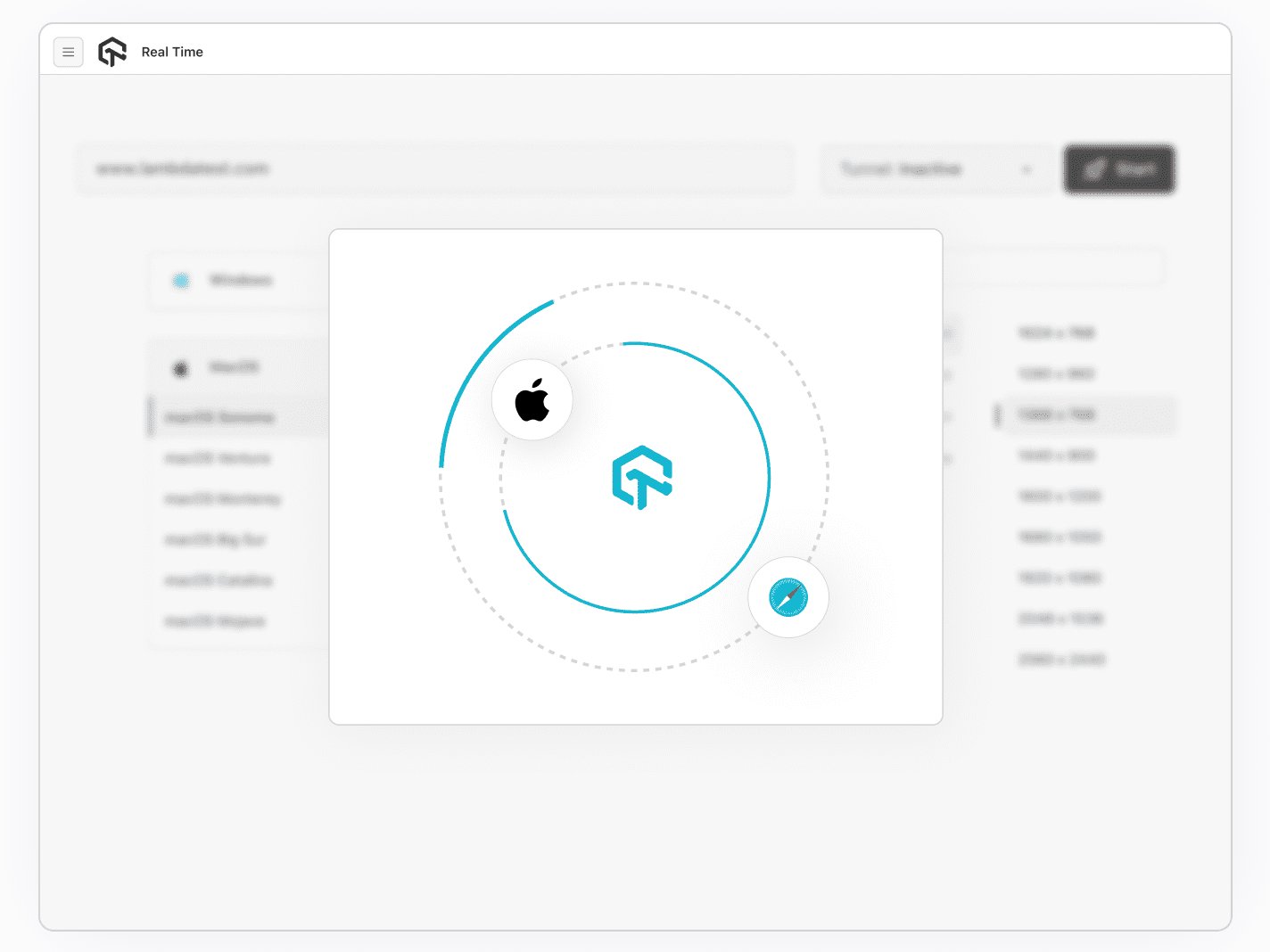Screen dimensions: 1270x952
Task: Click the Tunnel dropdown arrow
Action: tap(1027, 169)
